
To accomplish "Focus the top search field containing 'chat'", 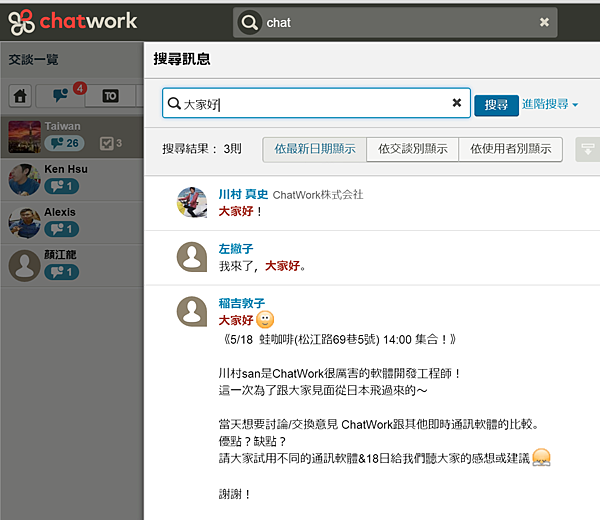I will click(x=395, y=23).
